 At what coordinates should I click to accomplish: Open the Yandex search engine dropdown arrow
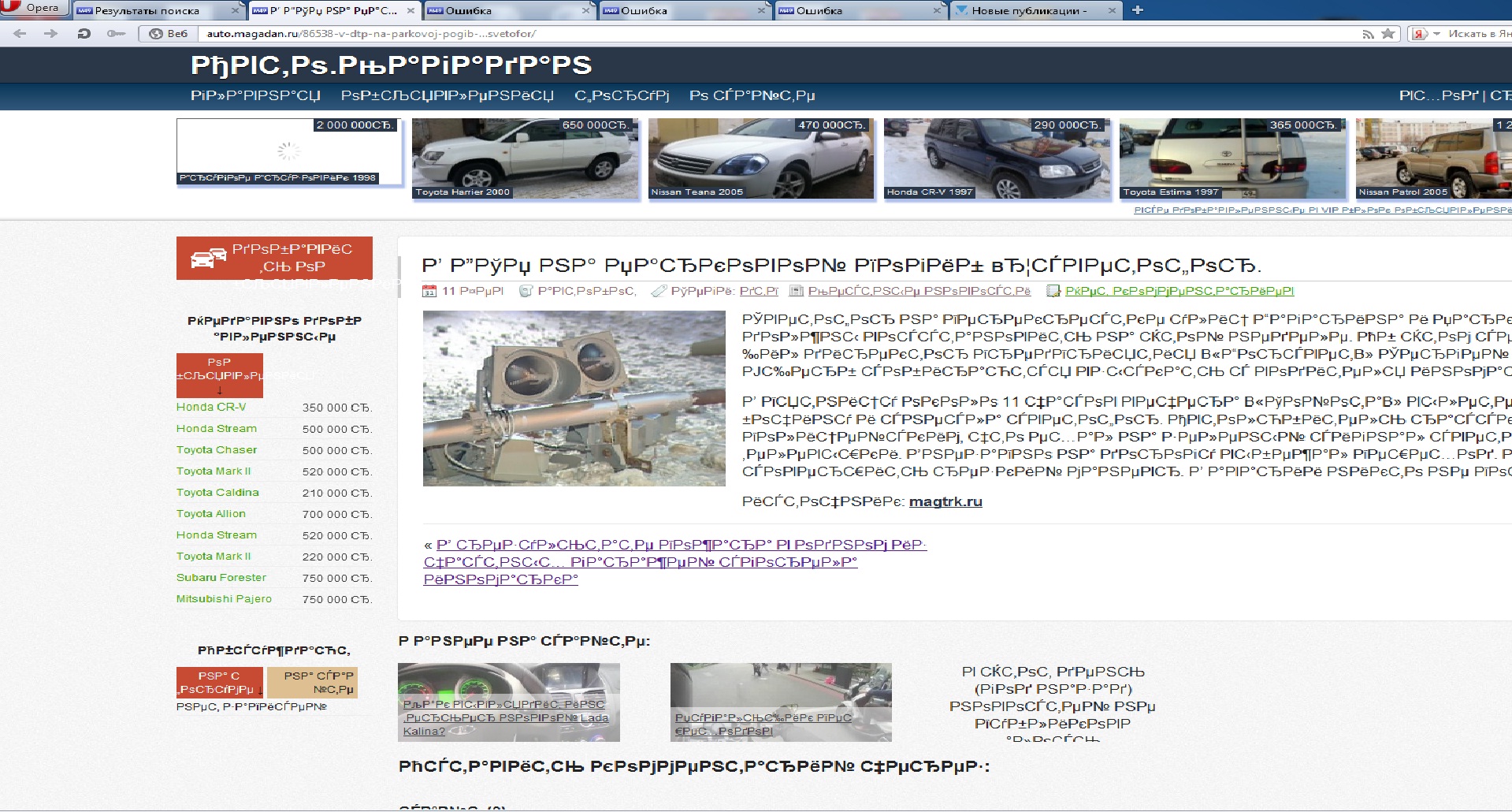tap(1436, 34)
